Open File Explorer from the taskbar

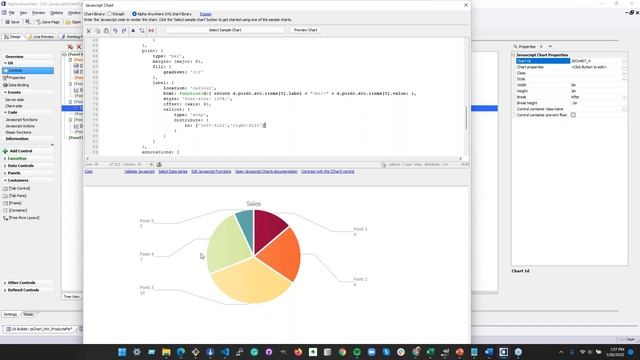pos(166,352)
